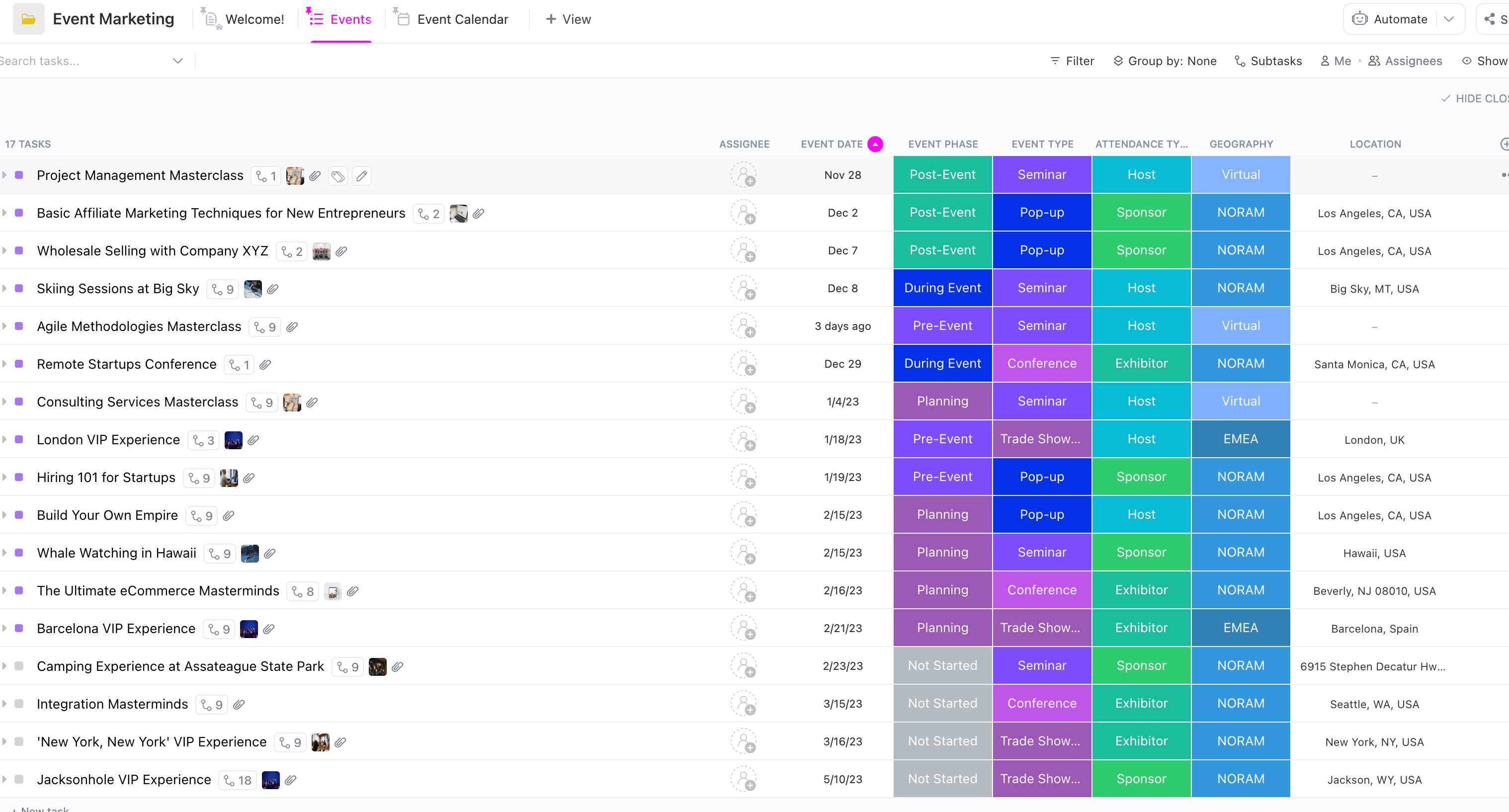This screenshot has height=812, width=1509.
Task: Expand the Add View plus menu
Action: pyautogui.click(x=567, y=18)
